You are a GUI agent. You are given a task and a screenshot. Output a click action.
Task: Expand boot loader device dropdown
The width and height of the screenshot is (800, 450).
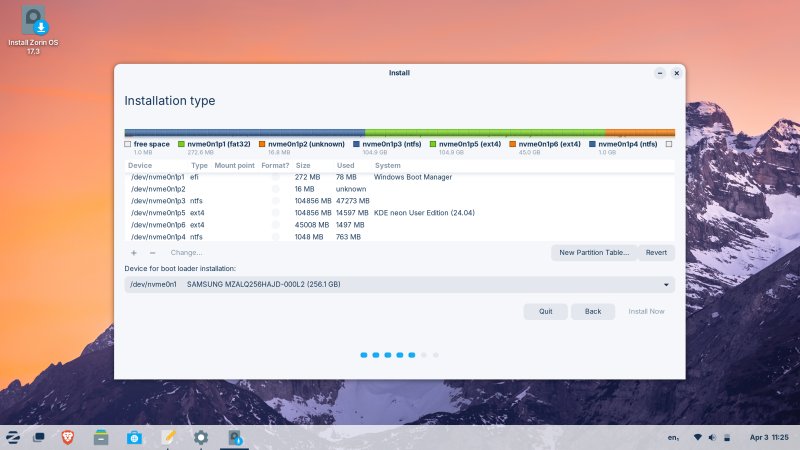[666, 285]
